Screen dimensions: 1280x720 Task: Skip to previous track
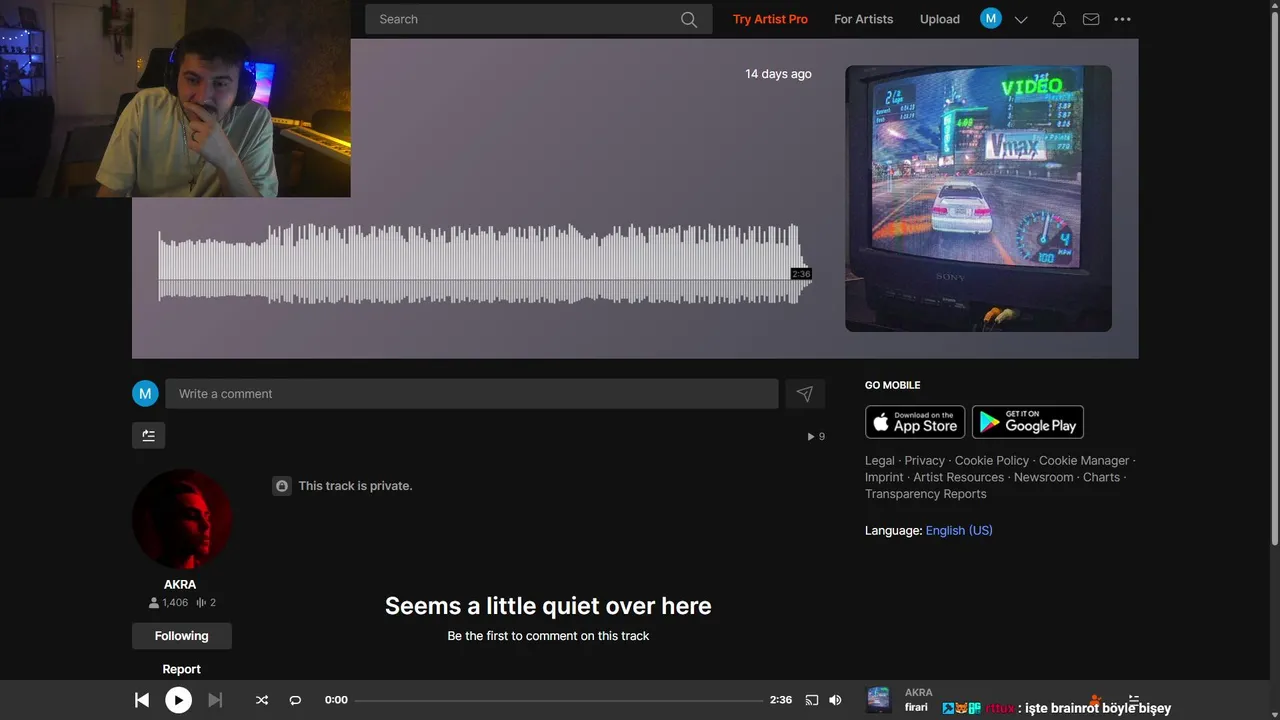(142, 700)
